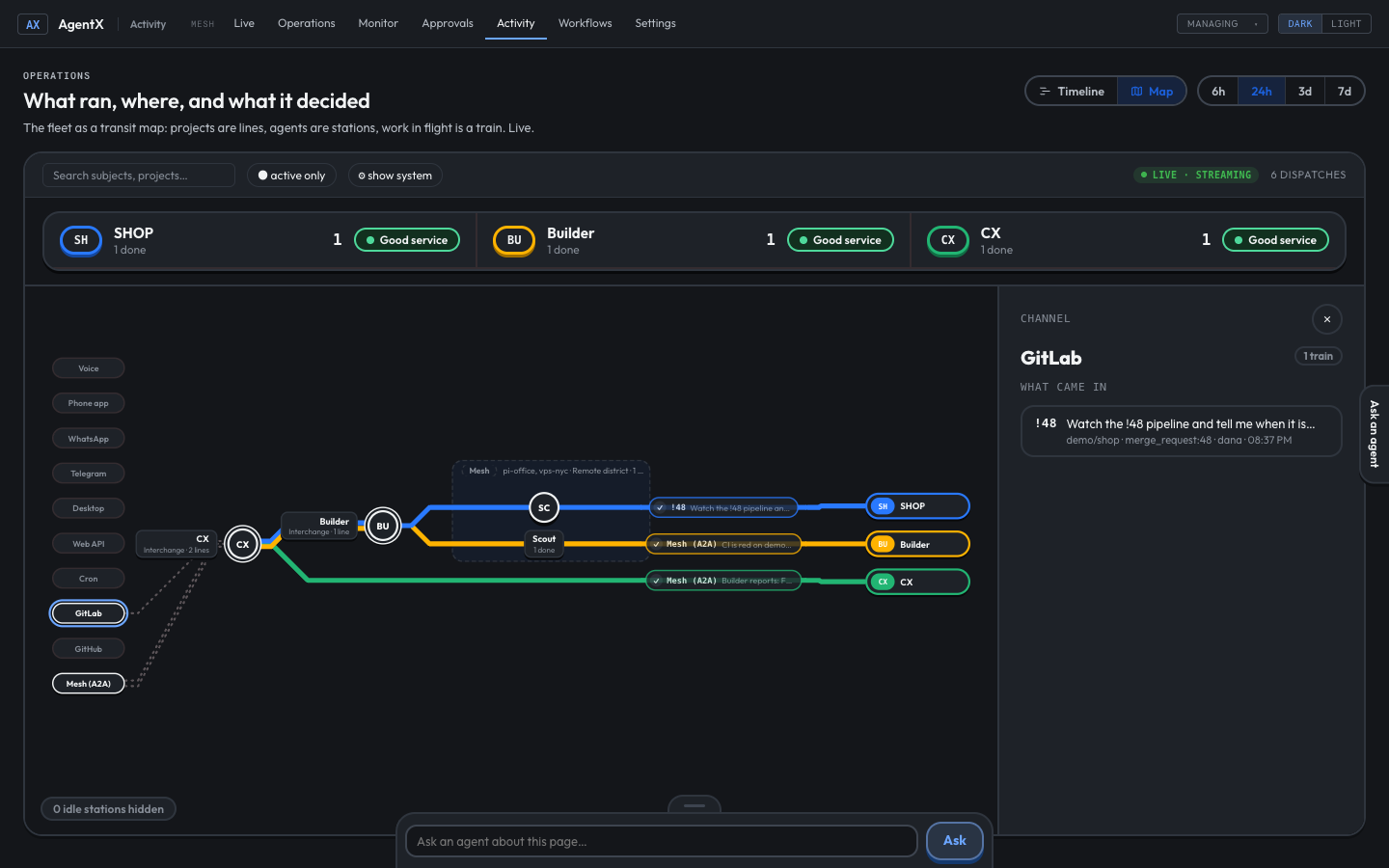Select the !48 pipeline train
Viewport: 1389px width, 868px height.
point(723,507)
